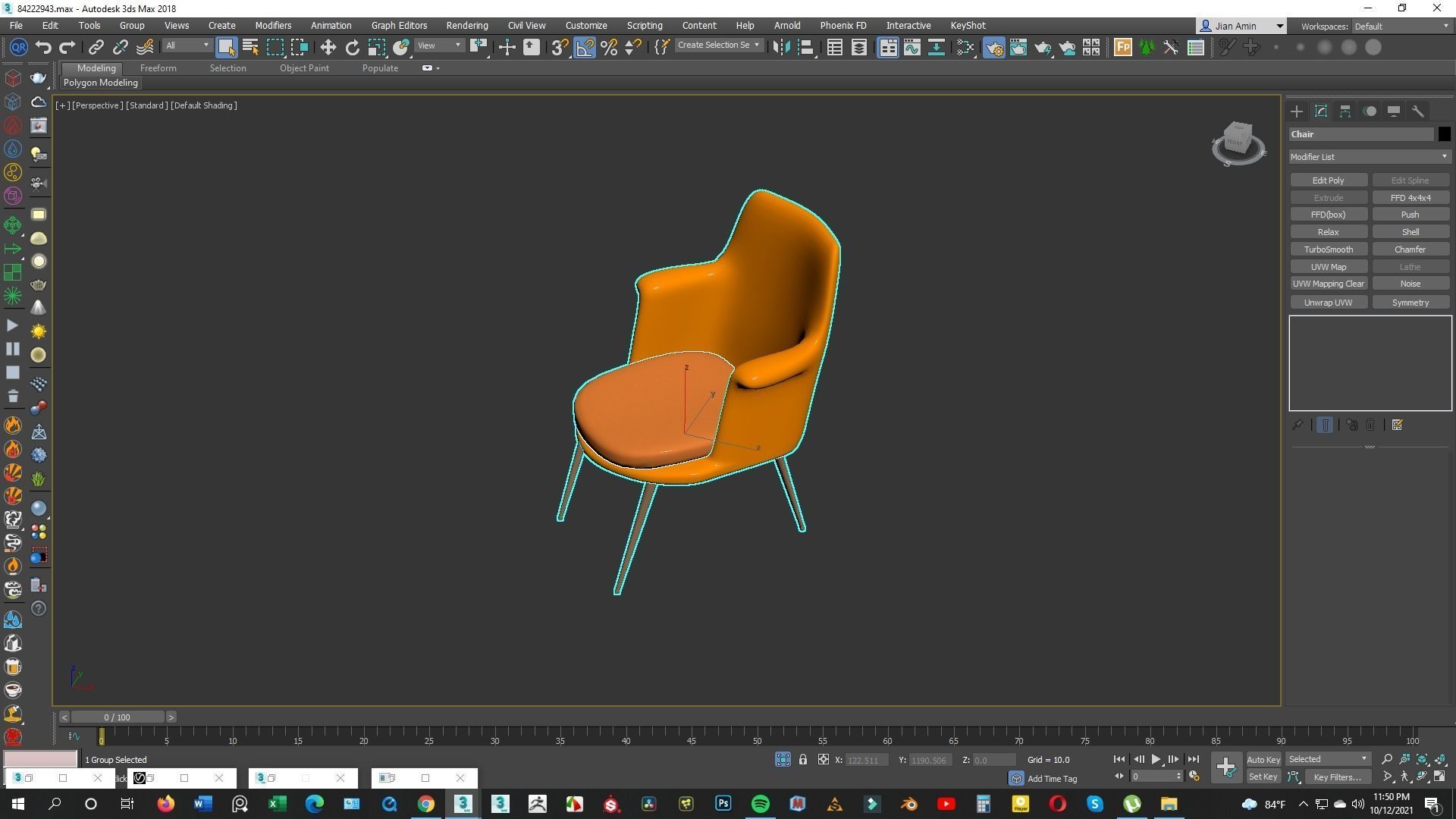Image resolution: width=1456 pixels, height=819 pixels.
Task: Open the Workspaces Default dropdown
Action: click(1401, 26)
